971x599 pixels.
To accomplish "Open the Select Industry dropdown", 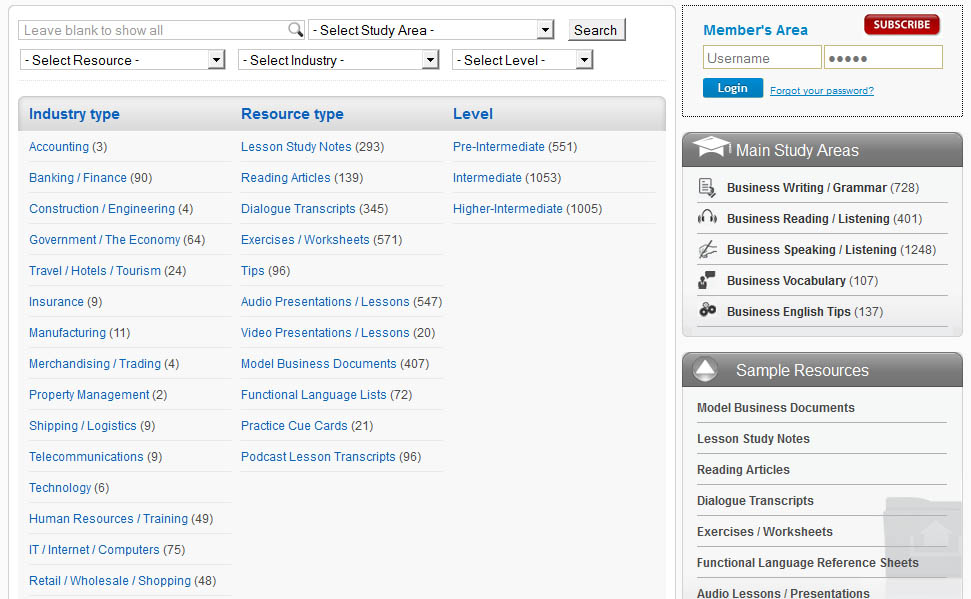I will (x=338, y=60).
